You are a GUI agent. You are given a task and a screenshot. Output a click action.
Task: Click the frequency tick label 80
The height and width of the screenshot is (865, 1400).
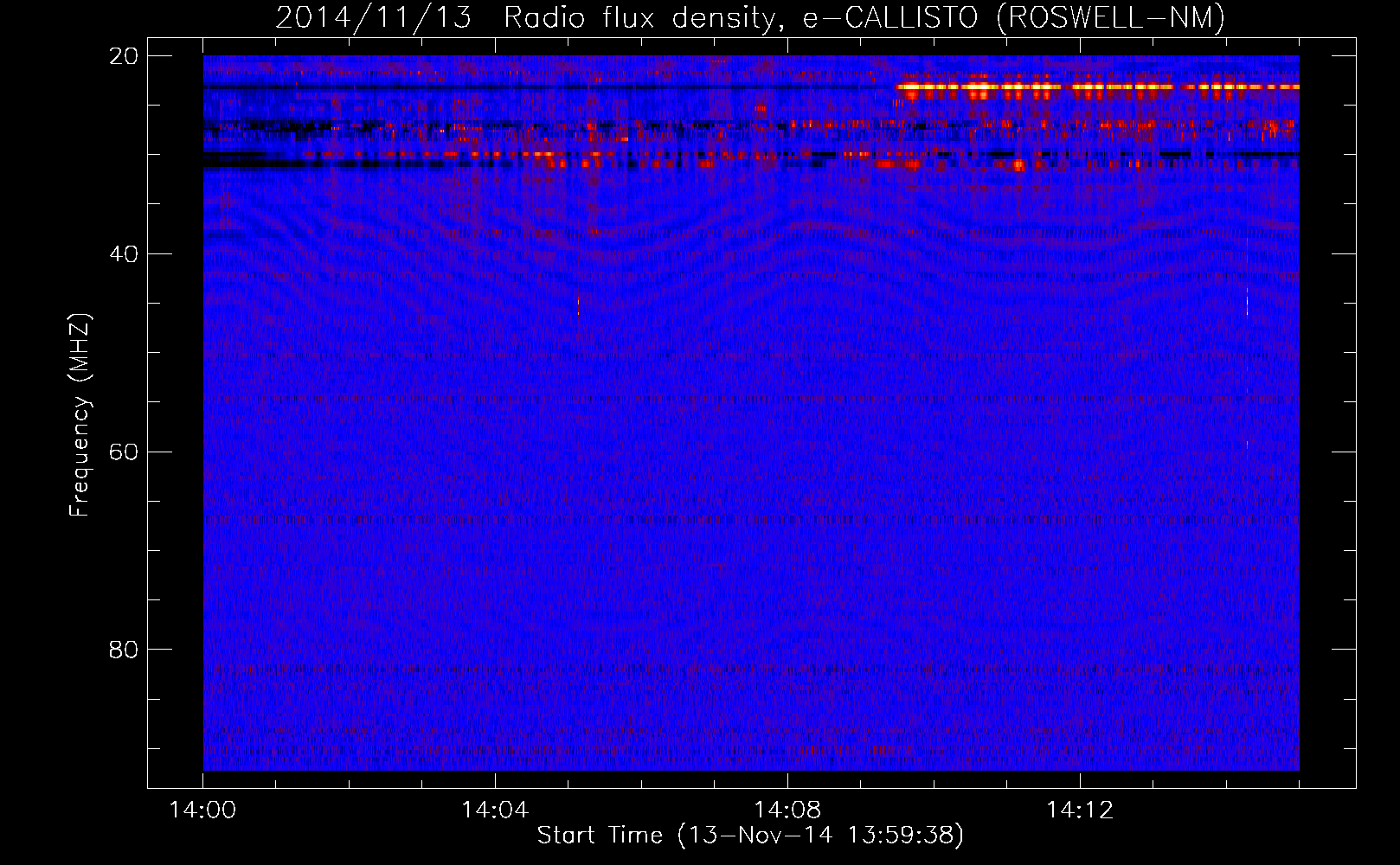pos(124,650)
